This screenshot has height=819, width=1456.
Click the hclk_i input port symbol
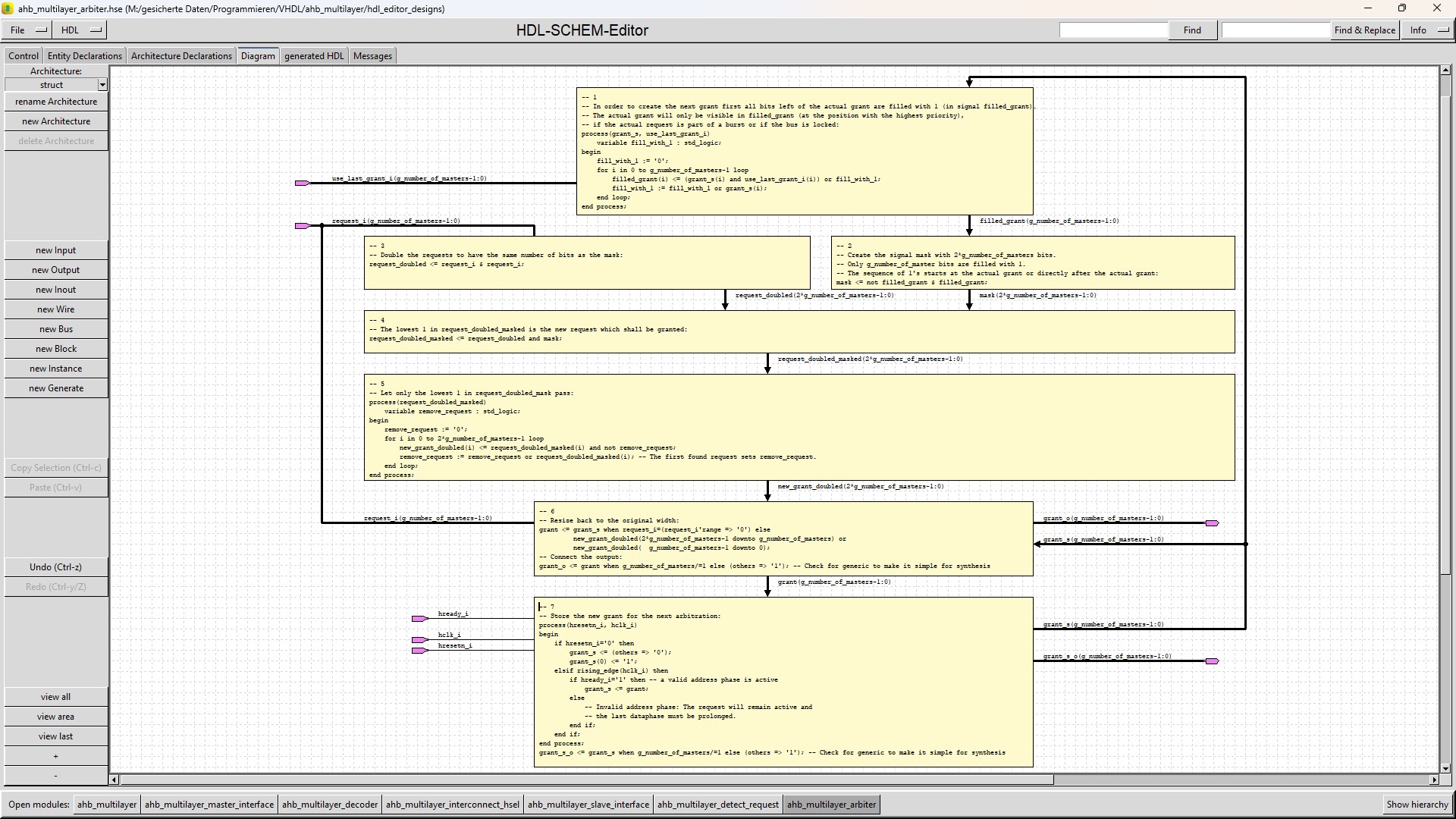pos(419,640)
